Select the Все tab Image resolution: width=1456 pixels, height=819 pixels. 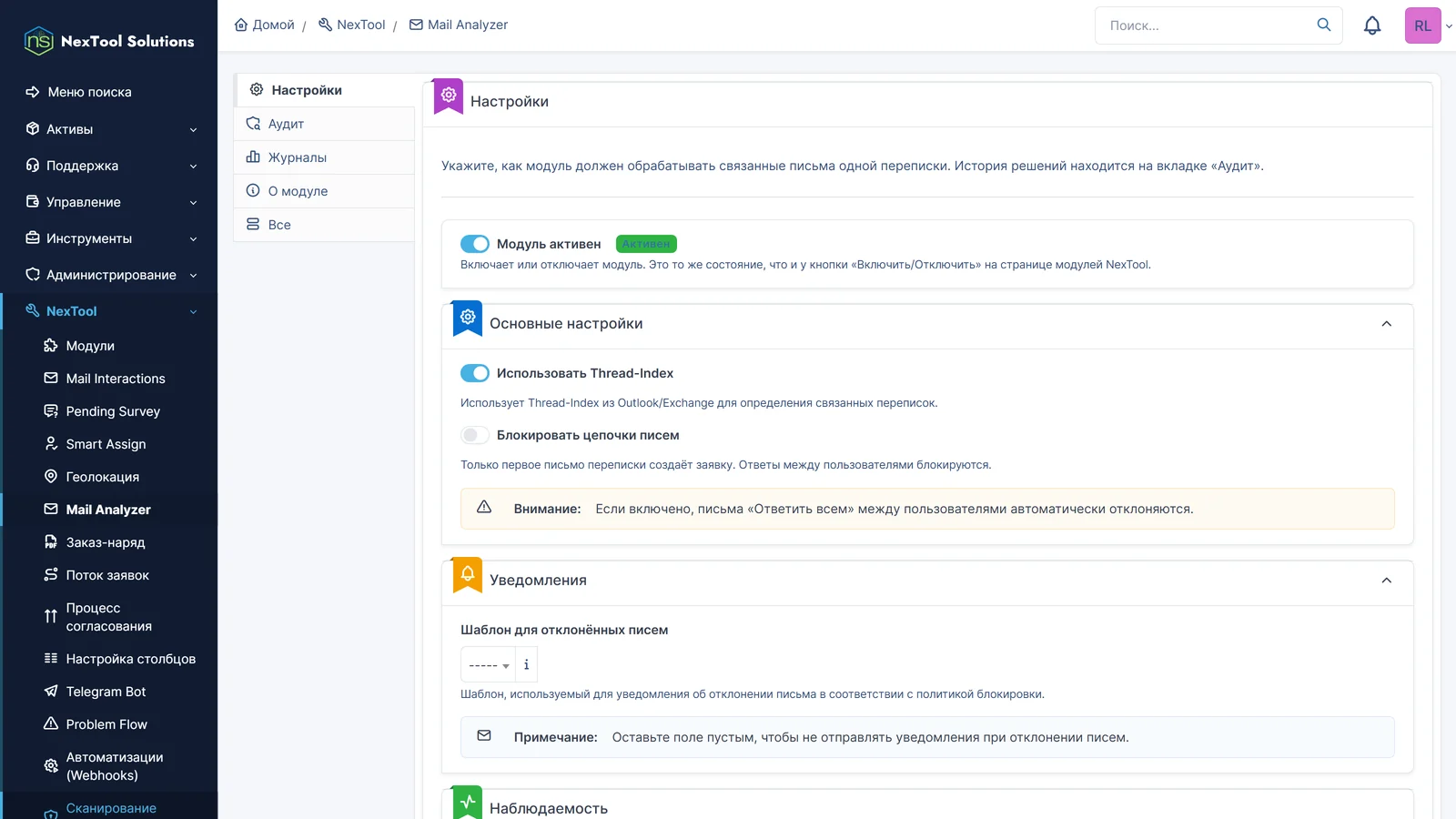pos(324,225)
